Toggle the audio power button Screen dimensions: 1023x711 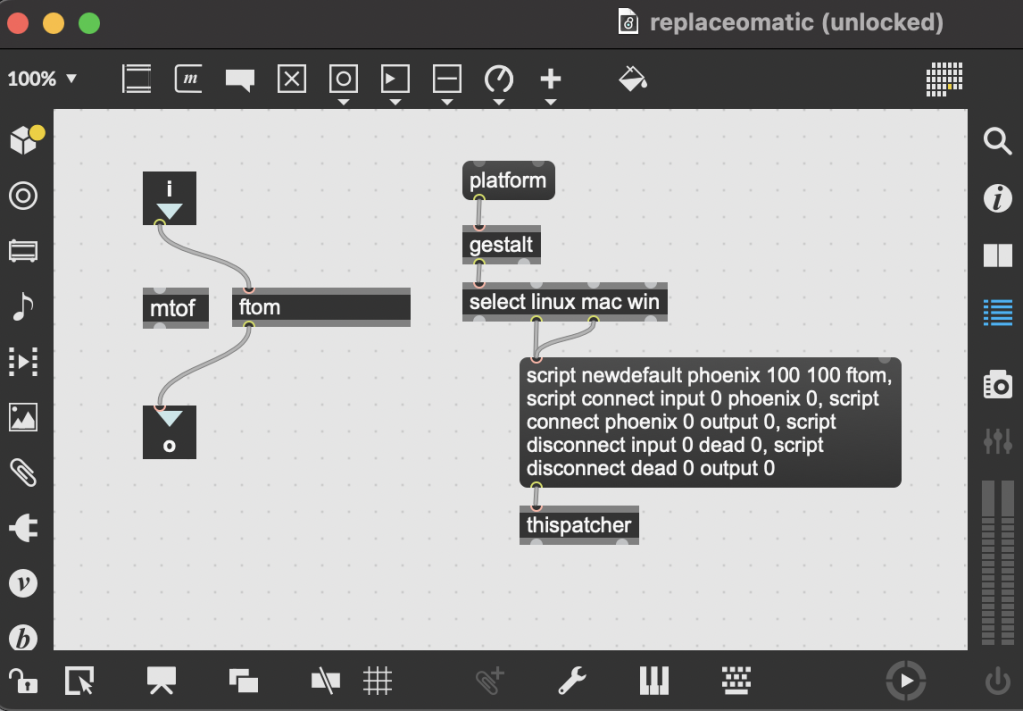point(998,682)
